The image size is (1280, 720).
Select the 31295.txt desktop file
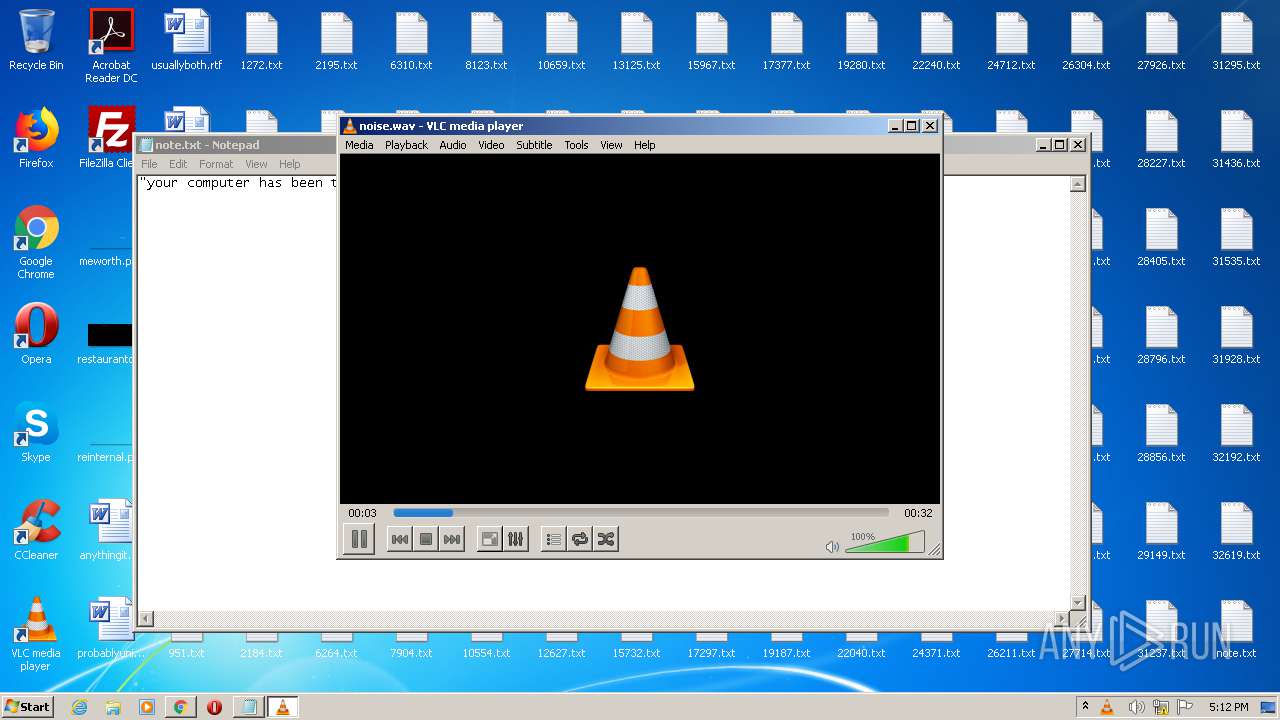tap(1236, 40)
